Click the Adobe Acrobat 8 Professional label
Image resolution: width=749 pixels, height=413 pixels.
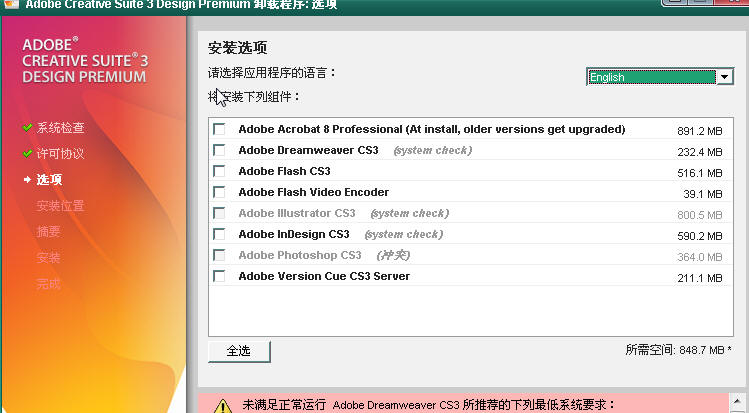point(432,129)
